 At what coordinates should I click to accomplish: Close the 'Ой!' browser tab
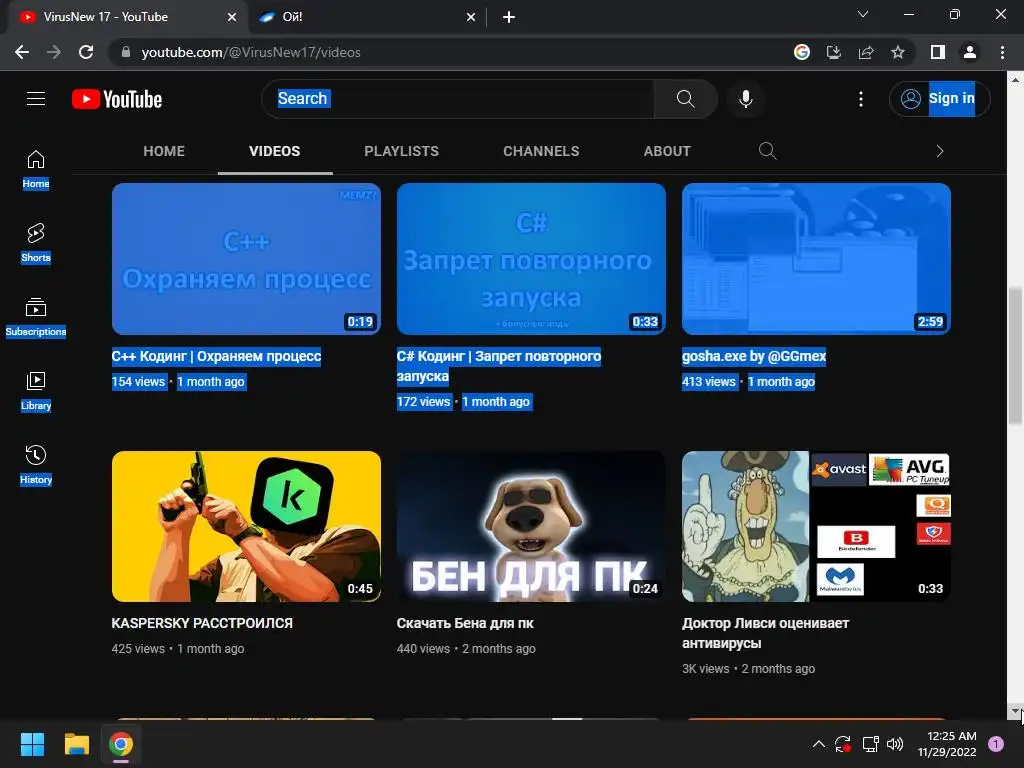(x=471, y=17)
